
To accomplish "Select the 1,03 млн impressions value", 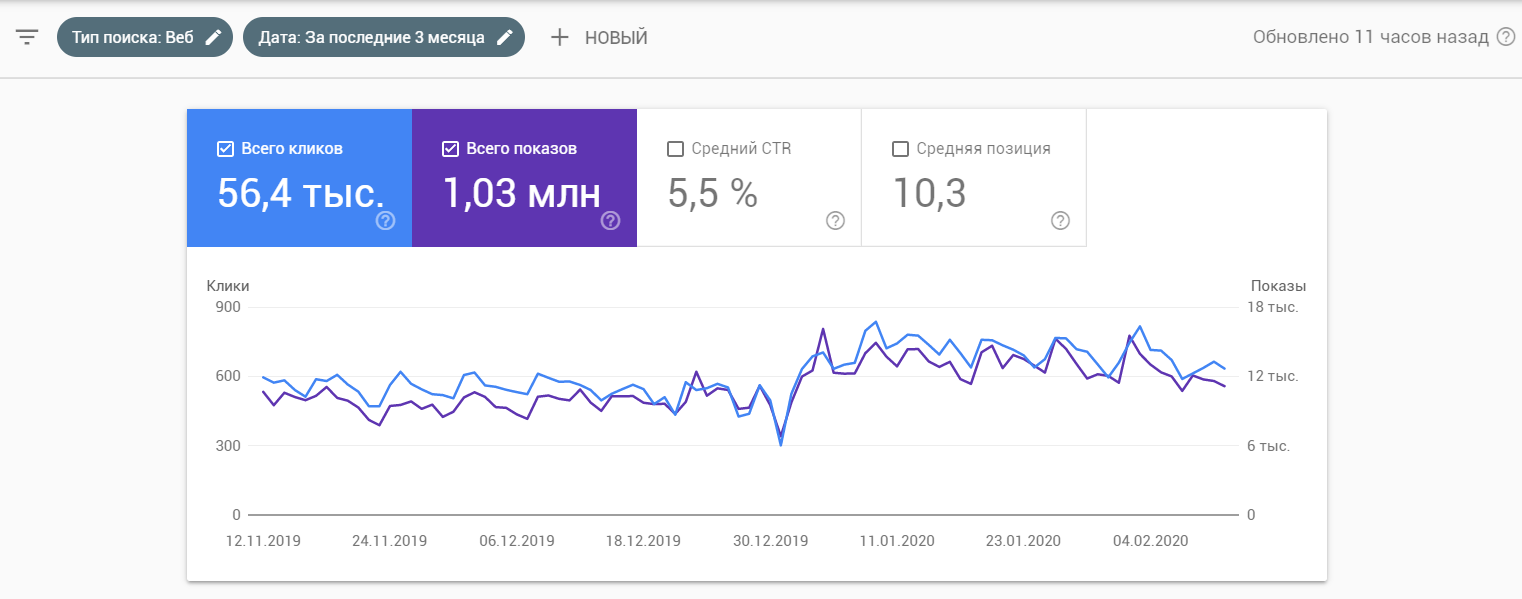I will click(522, 193).
